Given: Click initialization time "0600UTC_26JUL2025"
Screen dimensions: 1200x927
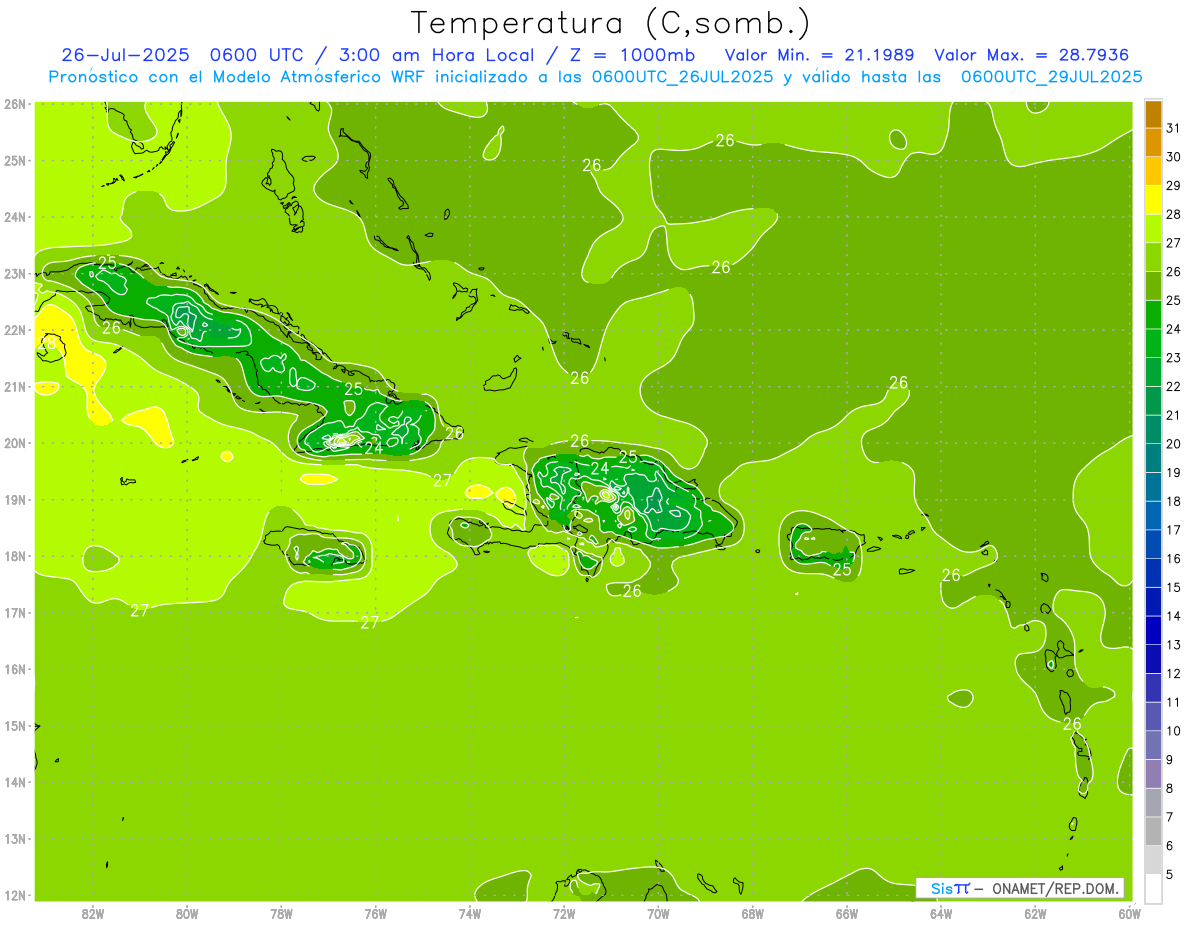Looking at the screenshot, I should pyautogui.click(x=682, y=76).
